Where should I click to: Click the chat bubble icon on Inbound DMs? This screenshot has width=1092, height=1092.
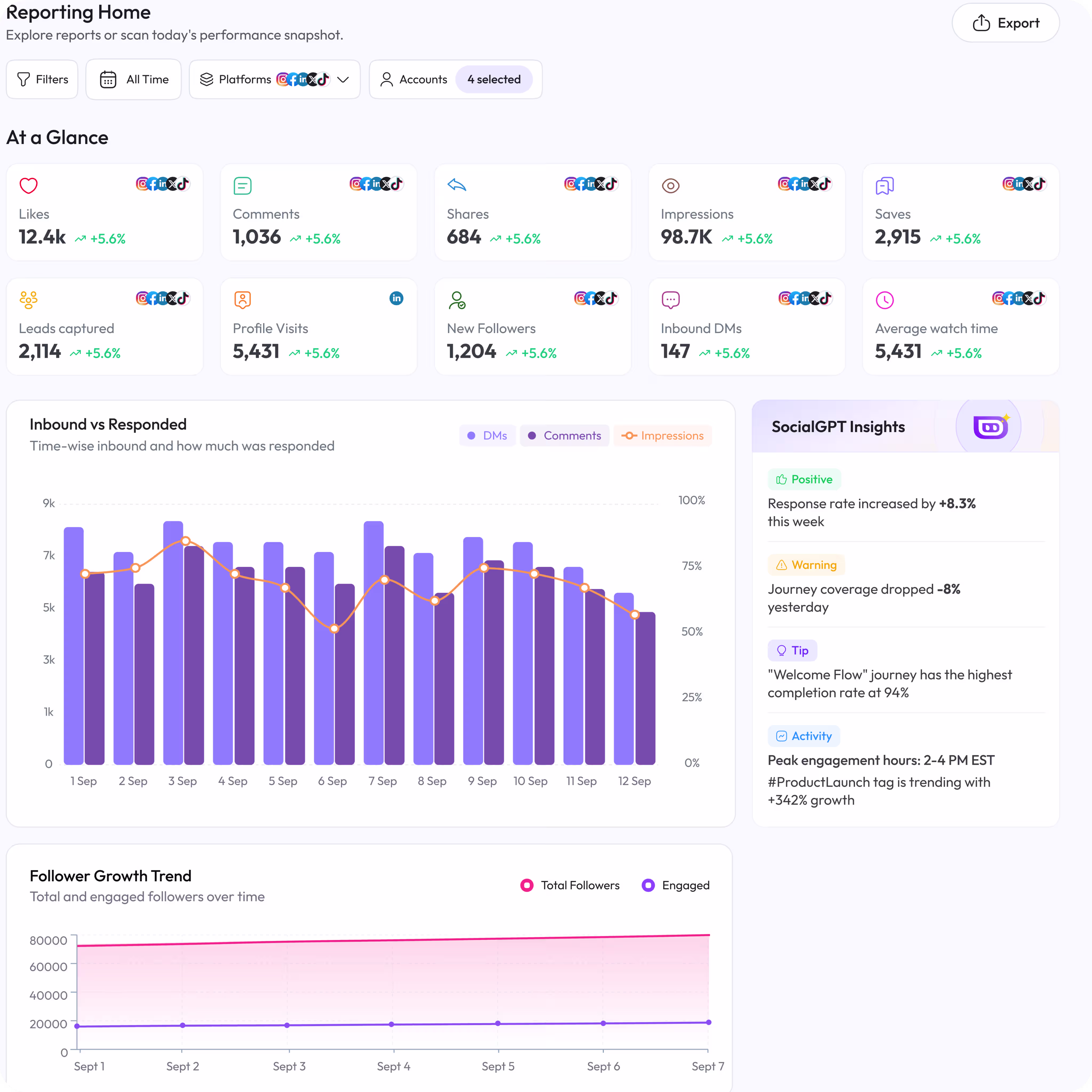point(670,299)
